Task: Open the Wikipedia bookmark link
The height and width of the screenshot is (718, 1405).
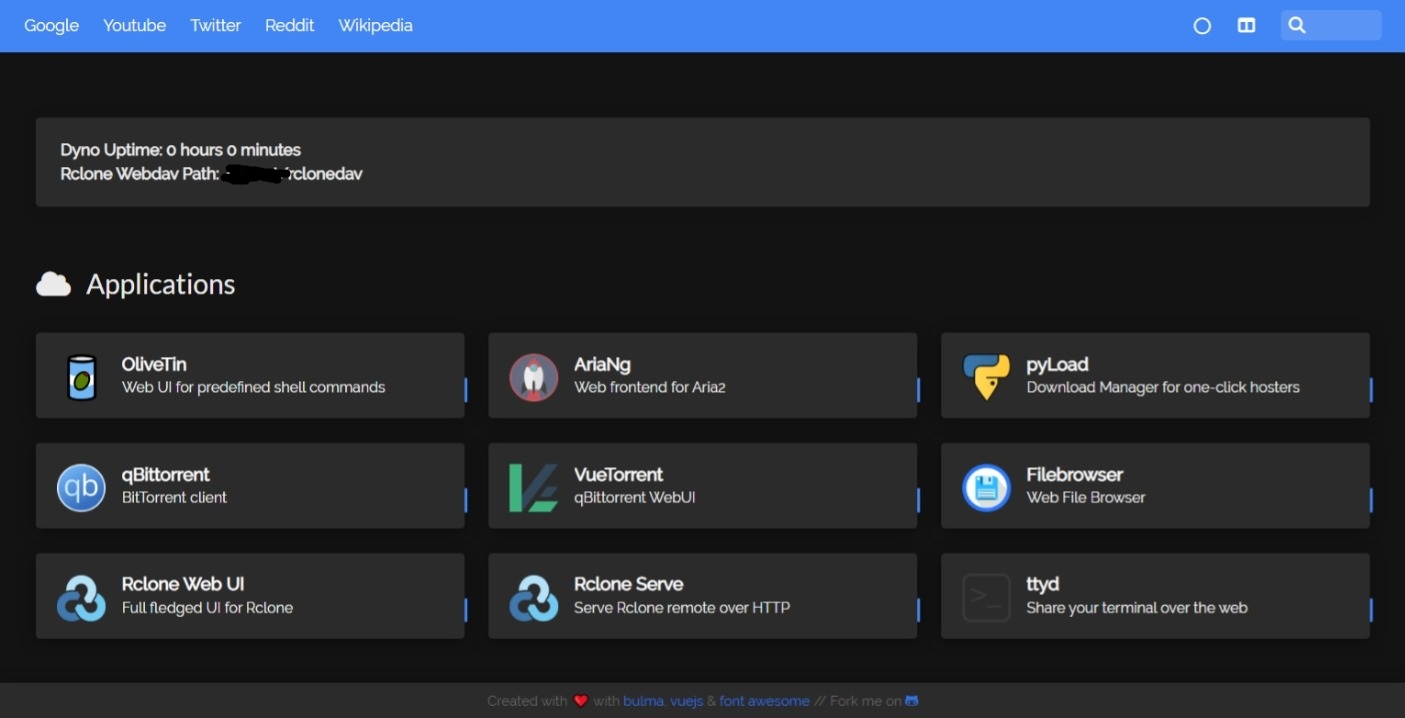Action: [x=376, y=25]
